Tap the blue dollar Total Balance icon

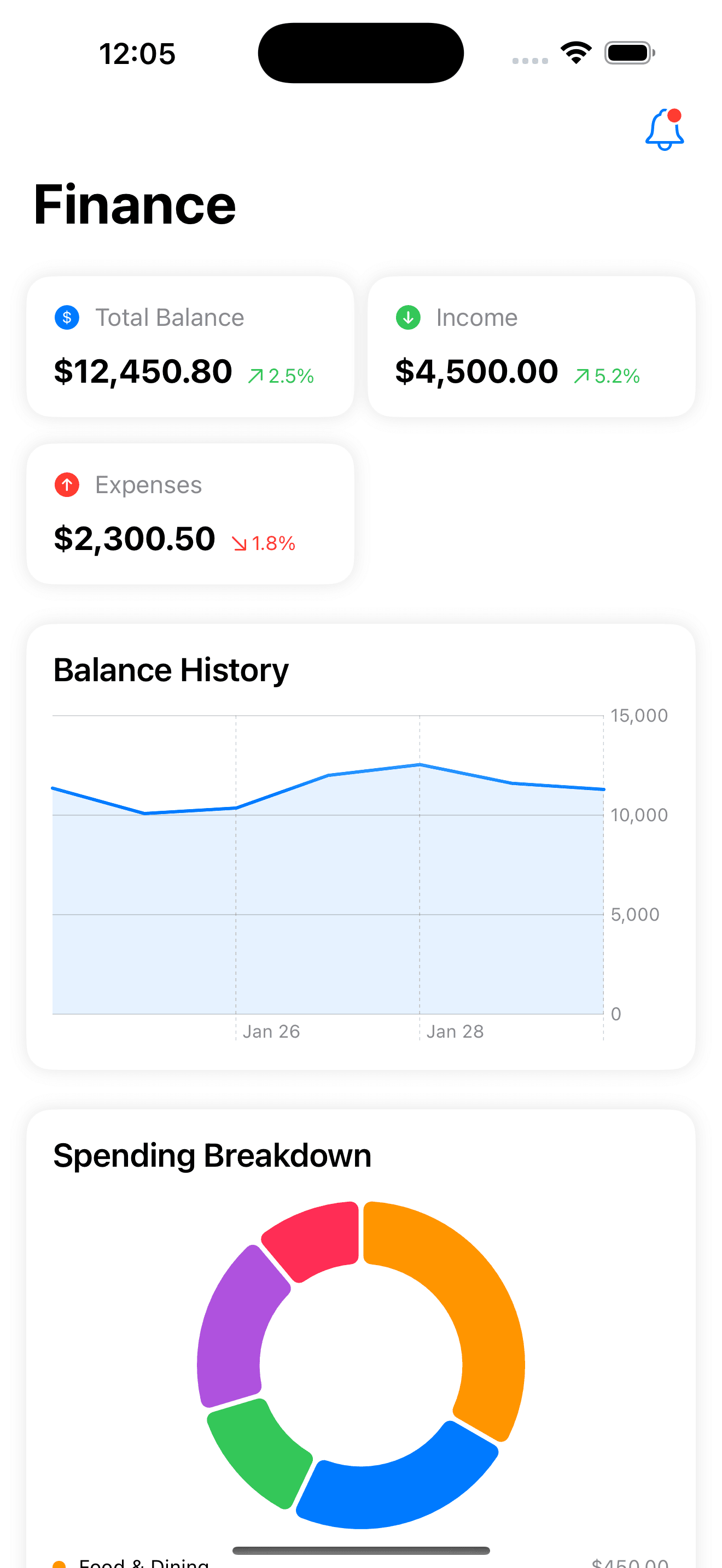[67, 317]
